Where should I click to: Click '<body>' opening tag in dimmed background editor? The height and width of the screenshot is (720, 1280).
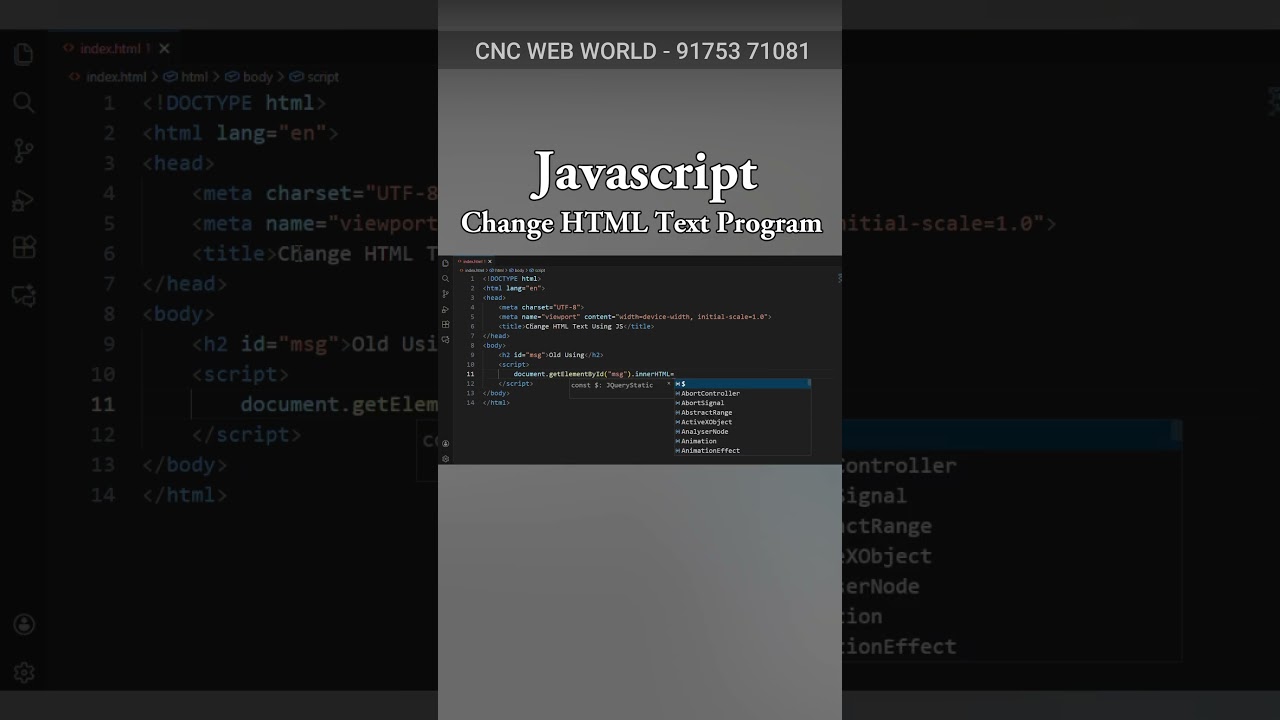coord(178,314)
